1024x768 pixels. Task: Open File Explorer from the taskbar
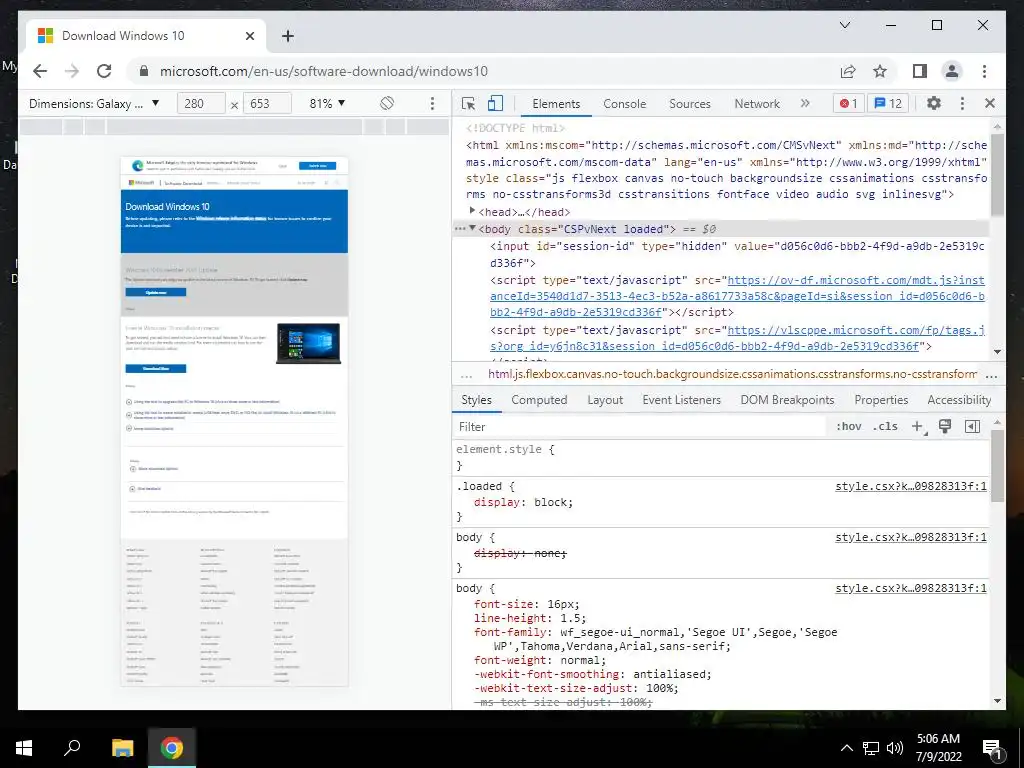pyautogui.click(x=122, y=748)
